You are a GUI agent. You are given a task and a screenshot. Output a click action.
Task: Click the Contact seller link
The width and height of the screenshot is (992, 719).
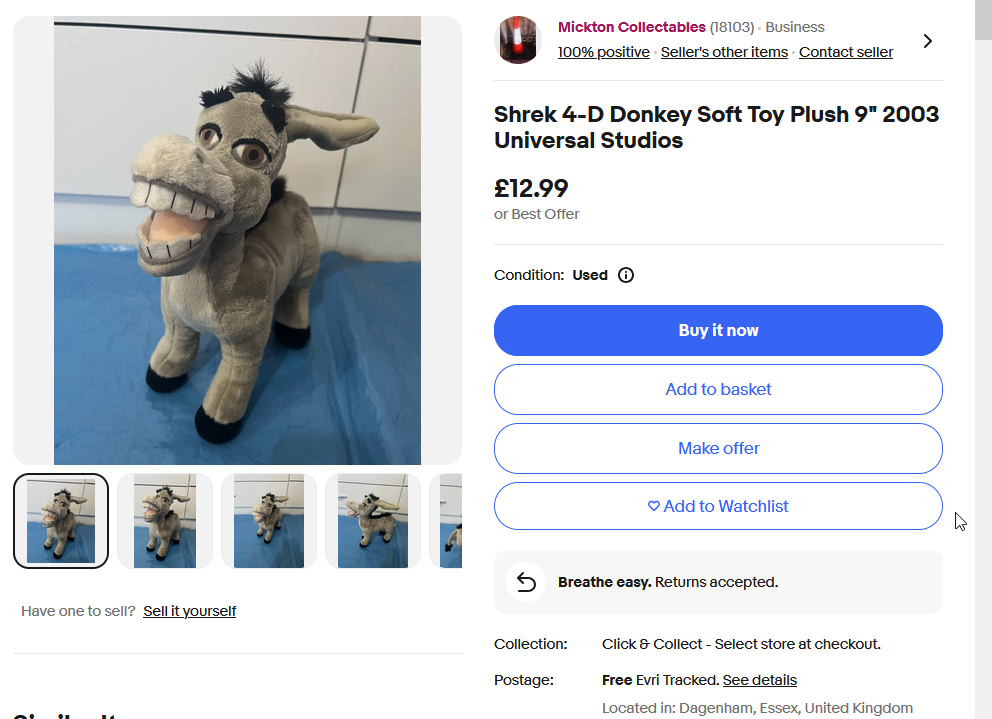coord(845,52)
